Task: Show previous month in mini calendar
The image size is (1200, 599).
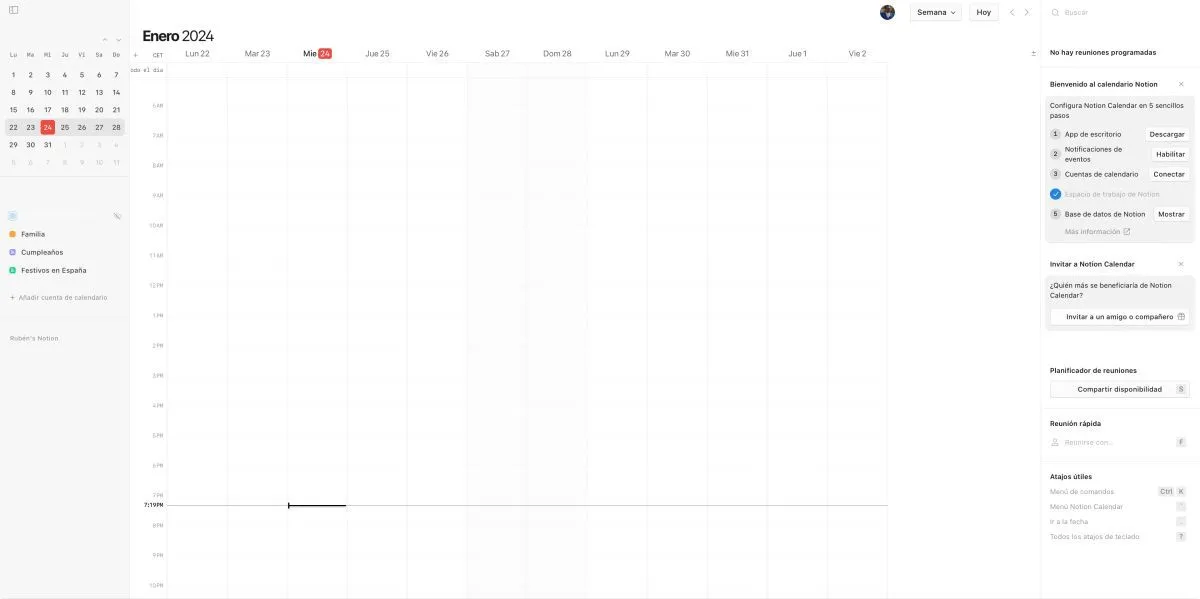Action: point(105,40)
